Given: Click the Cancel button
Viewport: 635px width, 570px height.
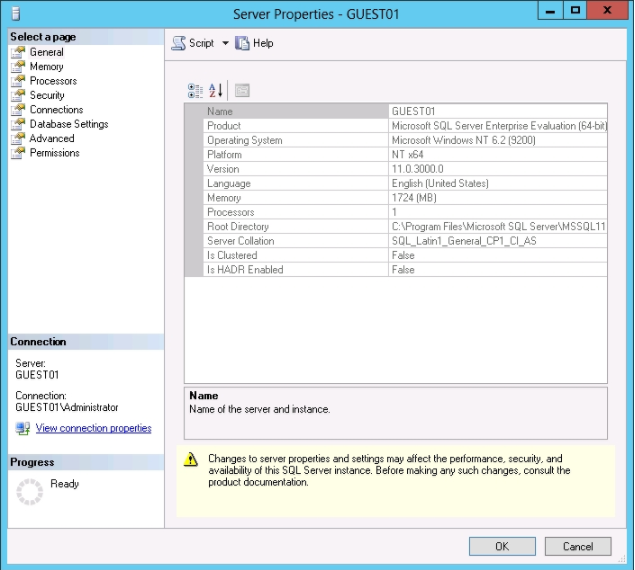Looking at the screenshot, I should click(578, 547).
